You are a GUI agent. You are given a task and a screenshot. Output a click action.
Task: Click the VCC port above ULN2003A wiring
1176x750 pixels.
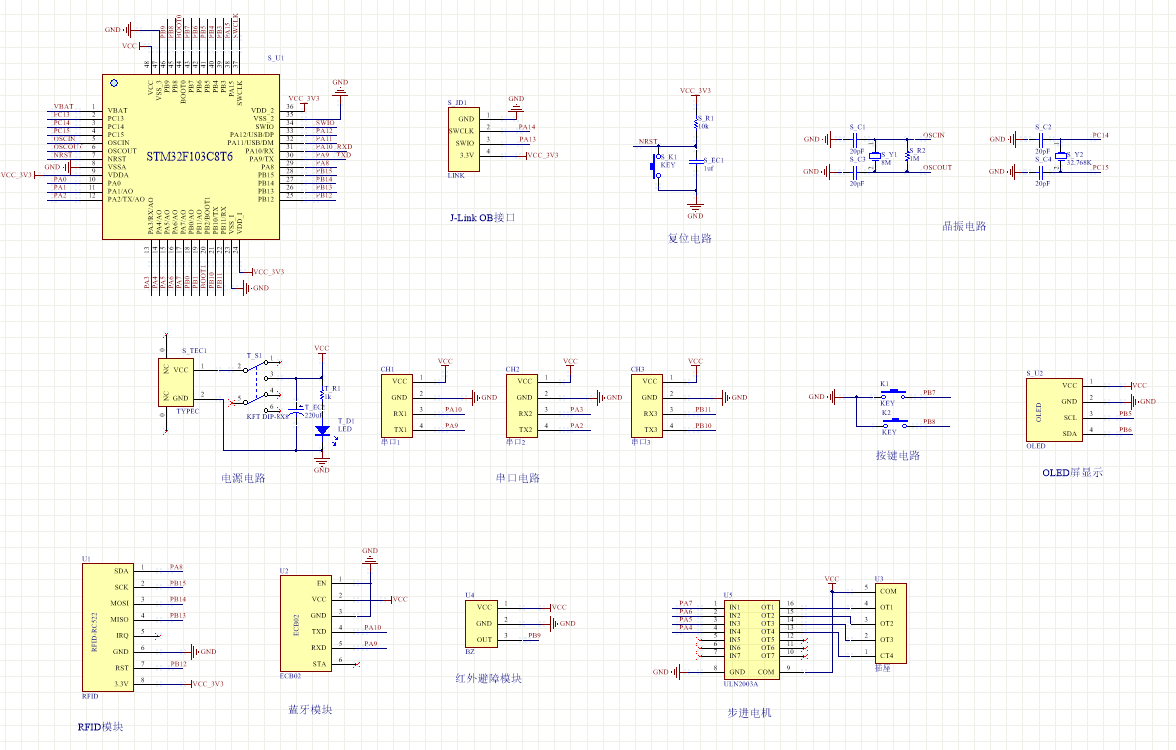click(832, 581)
